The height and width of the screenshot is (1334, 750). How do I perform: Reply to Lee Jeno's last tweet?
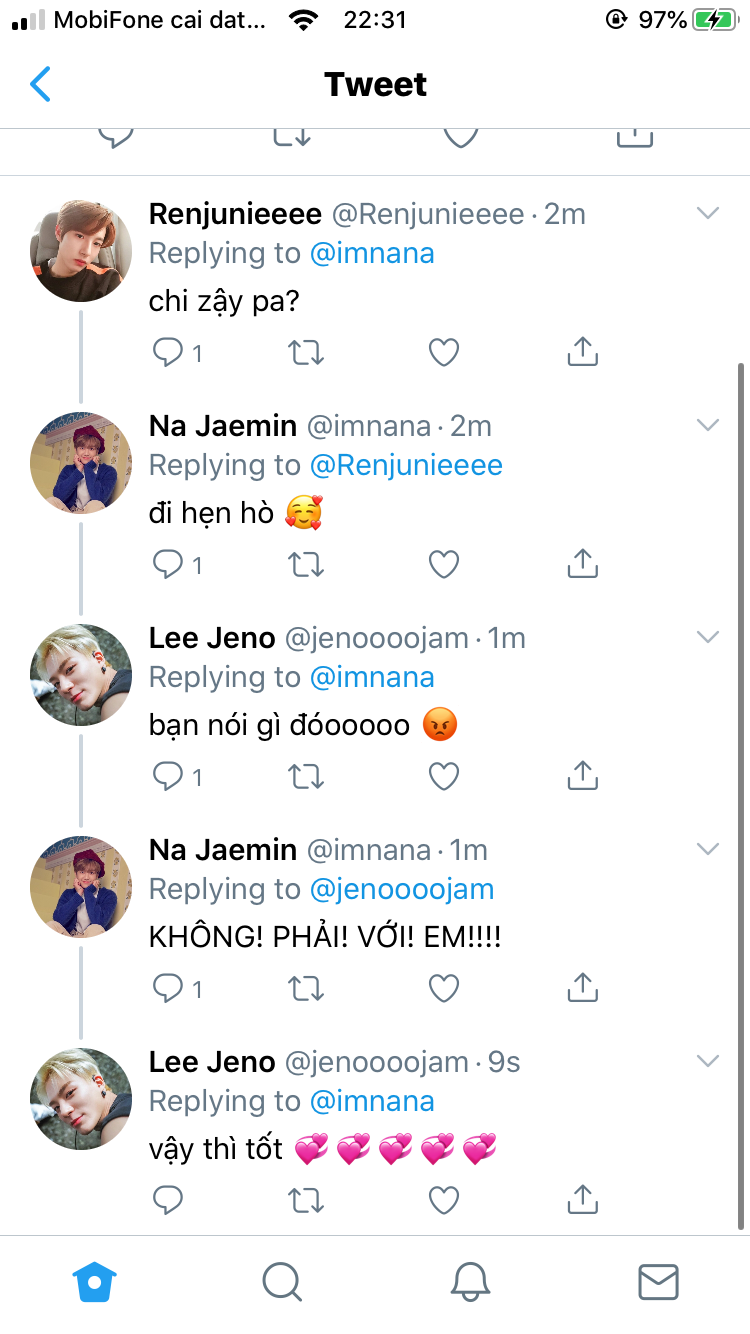167,1200
